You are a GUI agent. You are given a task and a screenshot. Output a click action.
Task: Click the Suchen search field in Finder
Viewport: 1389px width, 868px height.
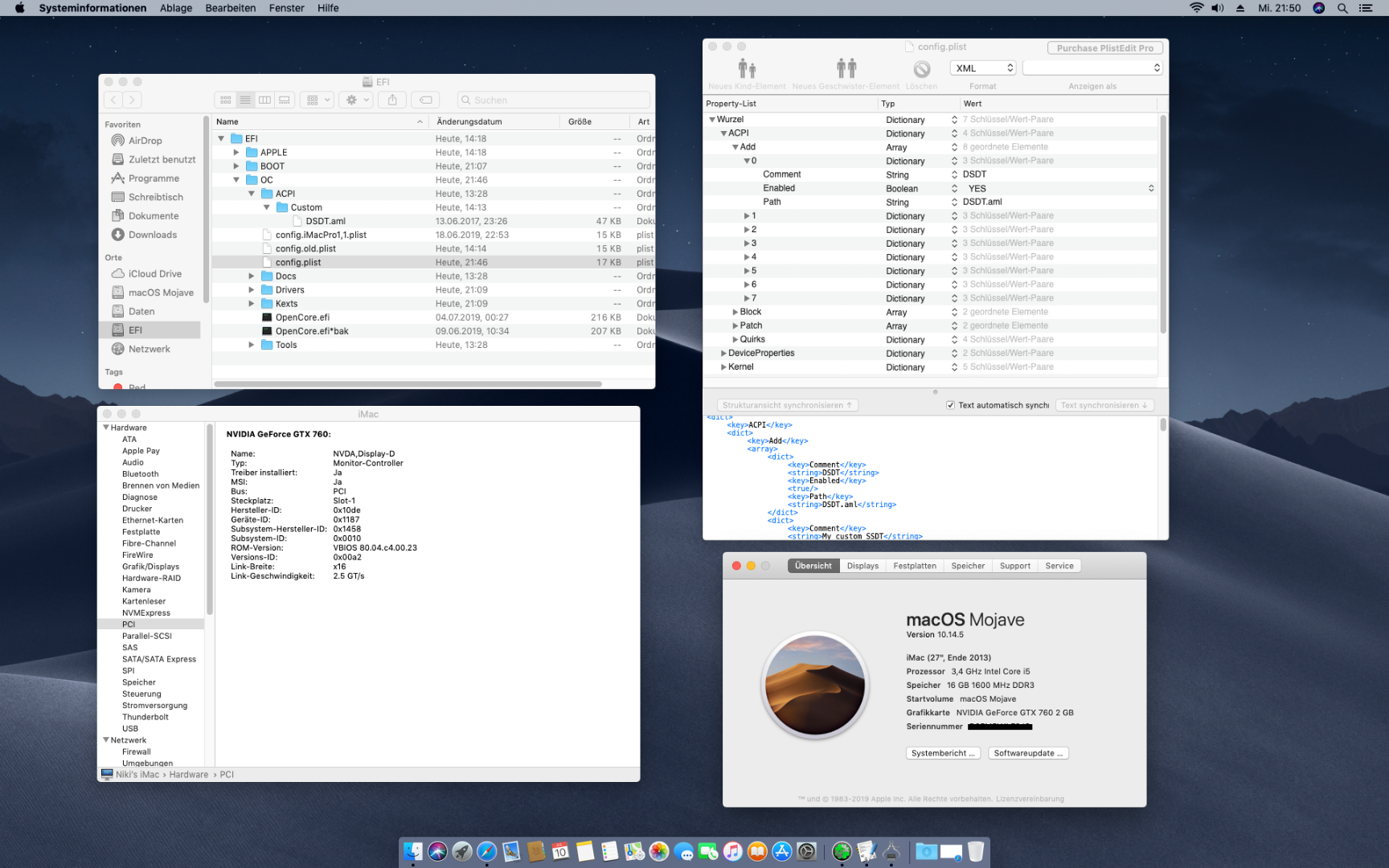pyautogui.click(x=555, y=100)
